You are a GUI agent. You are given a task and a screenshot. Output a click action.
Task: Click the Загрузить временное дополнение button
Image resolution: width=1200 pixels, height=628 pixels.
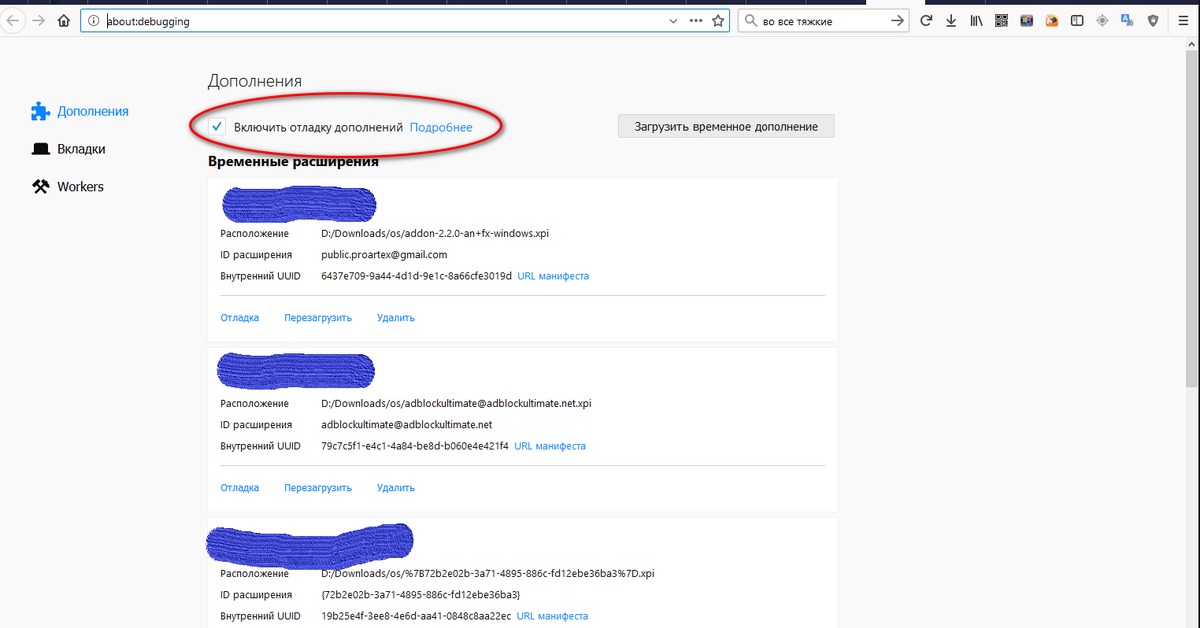click(x=726, y=127)
